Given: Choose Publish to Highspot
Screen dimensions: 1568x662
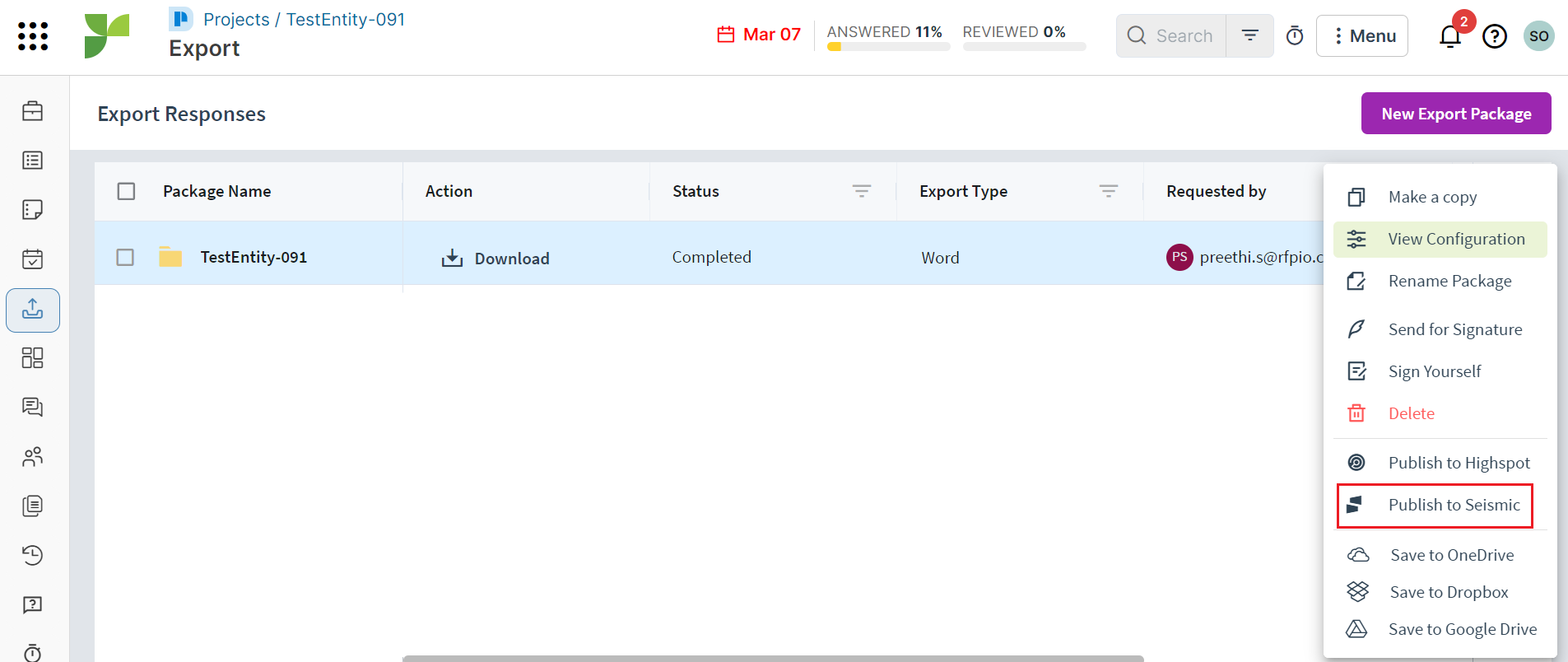Looking at the screenshot, I should click(x=1440, y=464).
